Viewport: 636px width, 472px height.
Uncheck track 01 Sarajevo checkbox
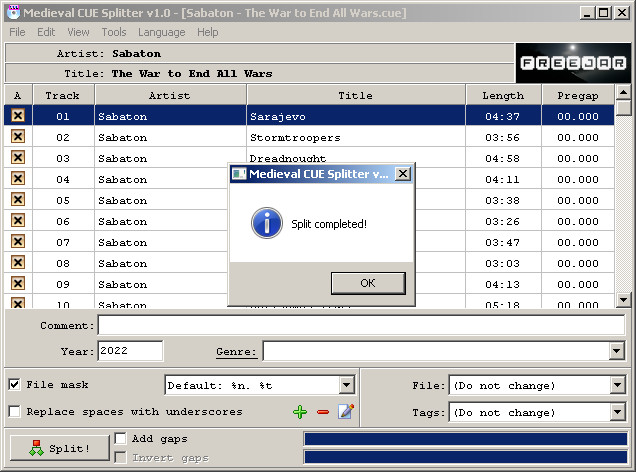[x=18, y=116]
